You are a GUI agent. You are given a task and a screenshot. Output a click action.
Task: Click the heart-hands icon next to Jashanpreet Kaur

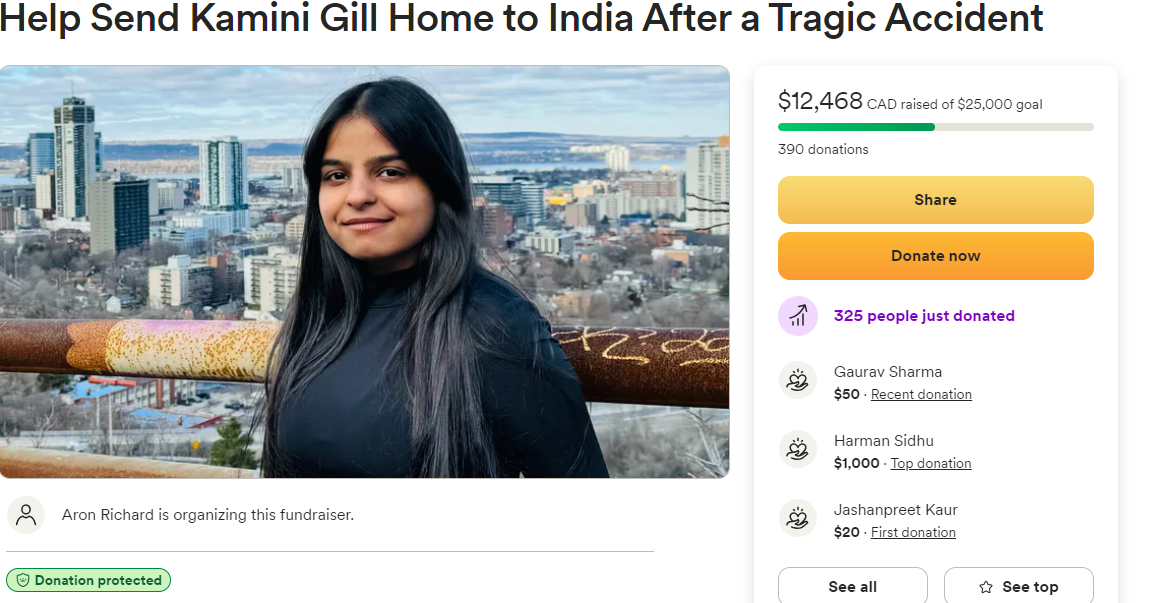[x=798, y=519]
